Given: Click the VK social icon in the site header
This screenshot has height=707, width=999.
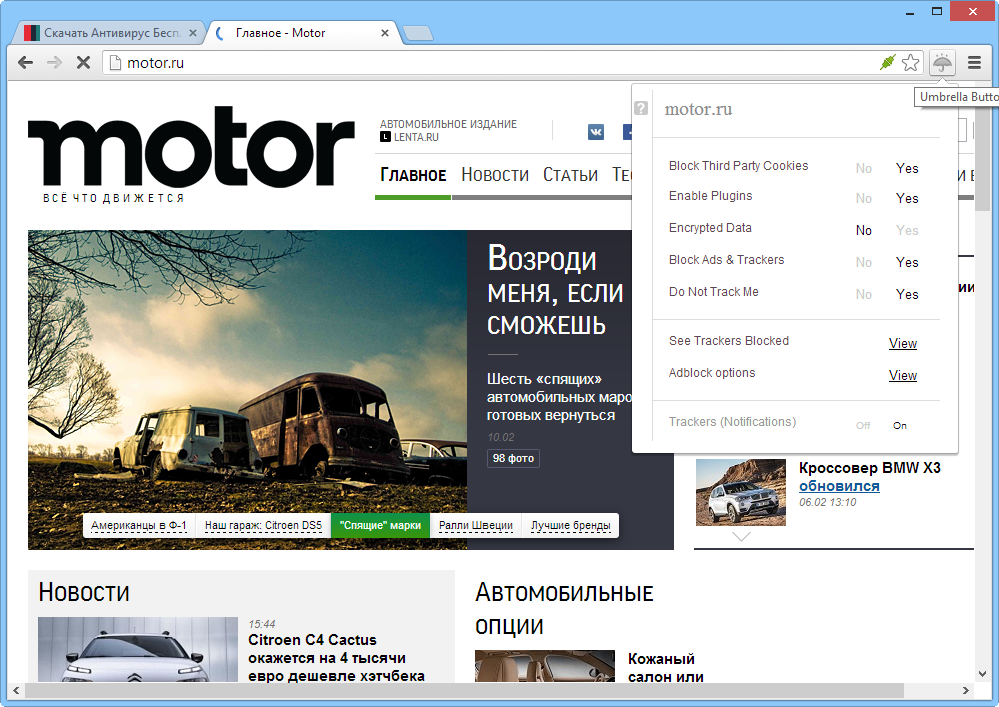Looking at the screenshot, I should tap(595, 131).
